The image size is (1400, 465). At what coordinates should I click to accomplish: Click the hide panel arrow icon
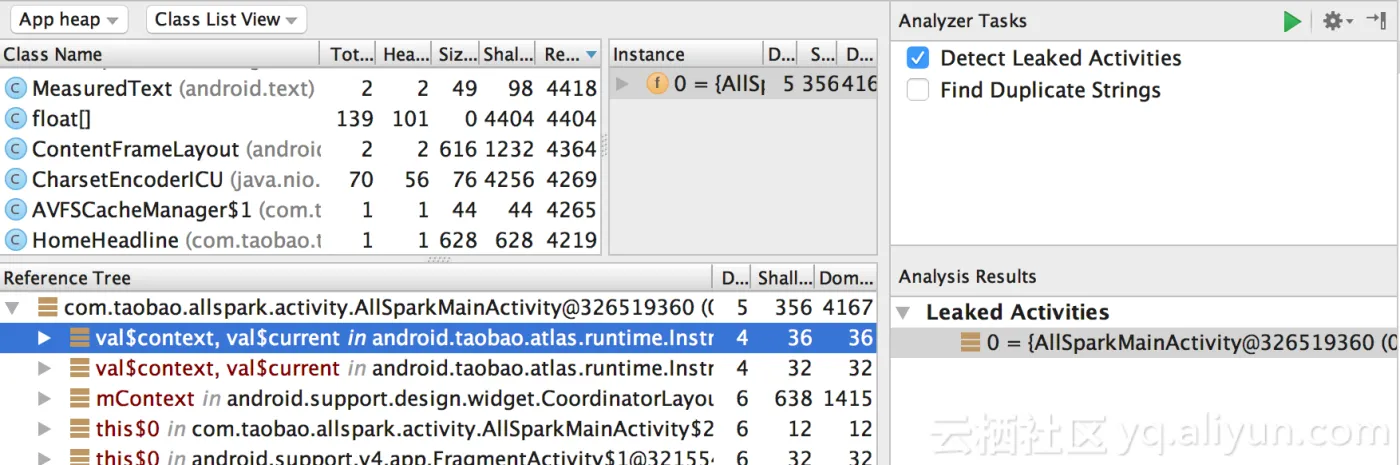tap(1375, 21)
